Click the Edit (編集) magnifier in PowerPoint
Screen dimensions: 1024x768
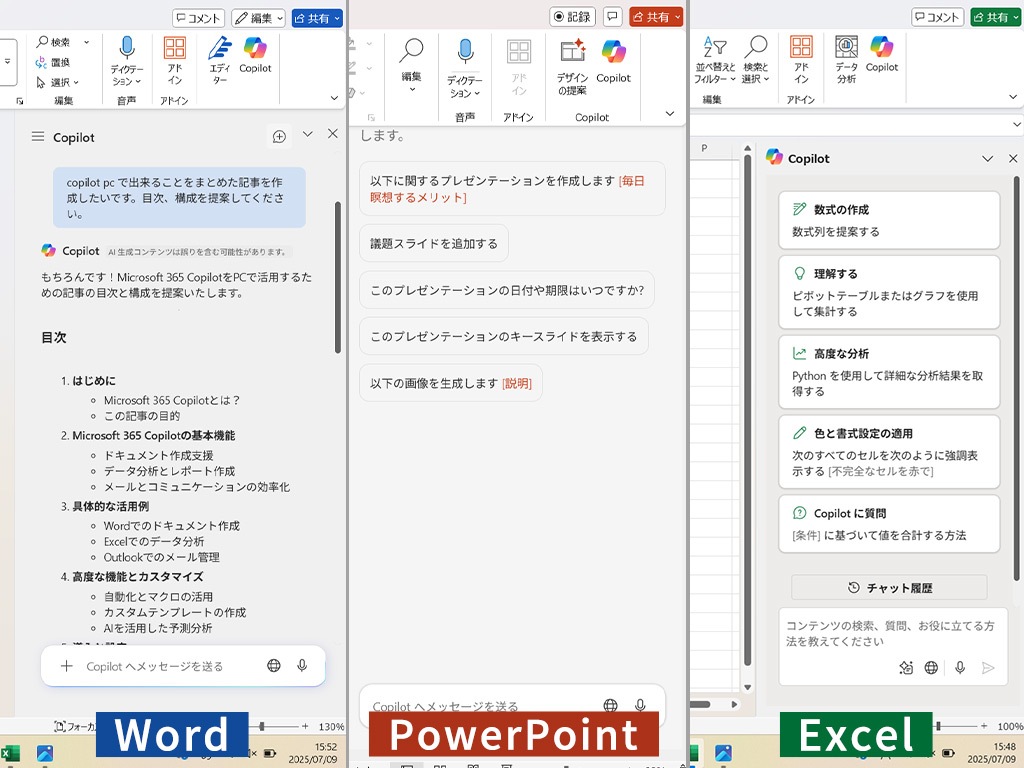[x=411, y=65]
